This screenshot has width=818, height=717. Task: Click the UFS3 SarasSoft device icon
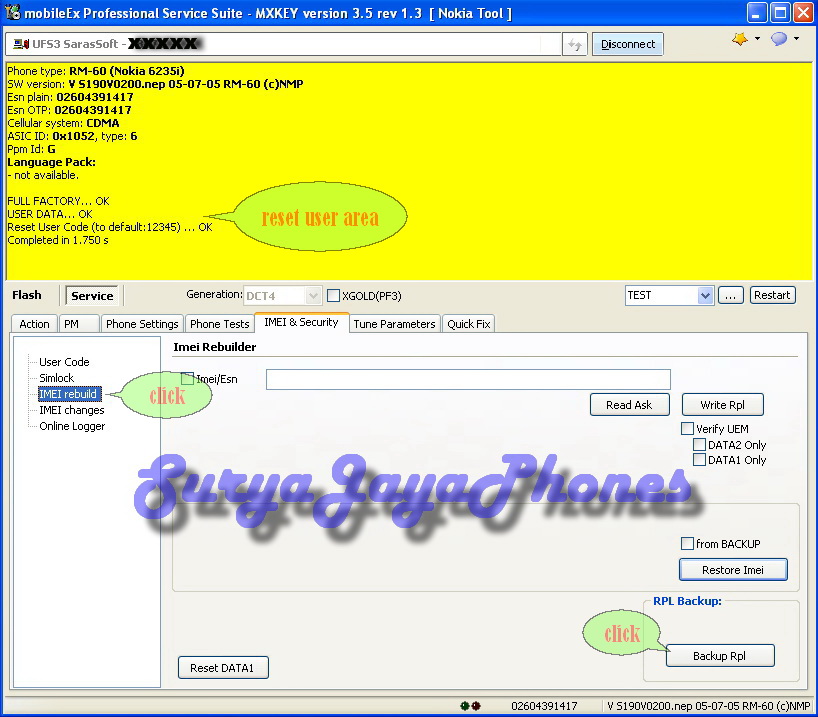(x=21, y=44)
